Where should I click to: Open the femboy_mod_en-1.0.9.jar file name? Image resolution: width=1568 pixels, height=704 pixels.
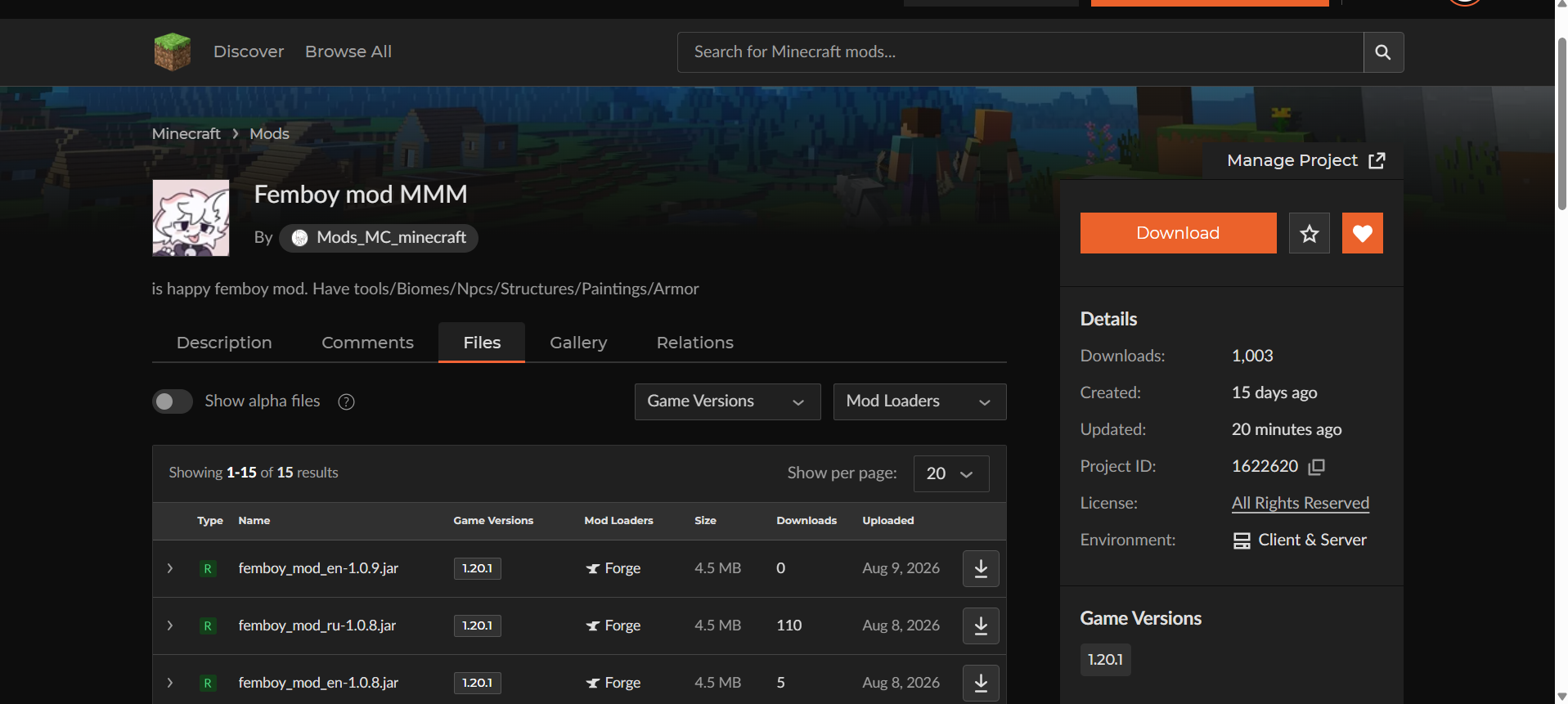click(318, 568)
